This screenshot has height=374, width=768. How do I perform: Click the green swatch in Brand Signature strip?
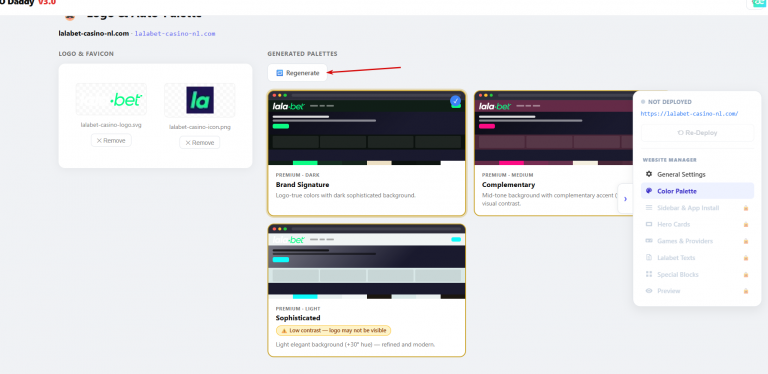click(305, 163)
